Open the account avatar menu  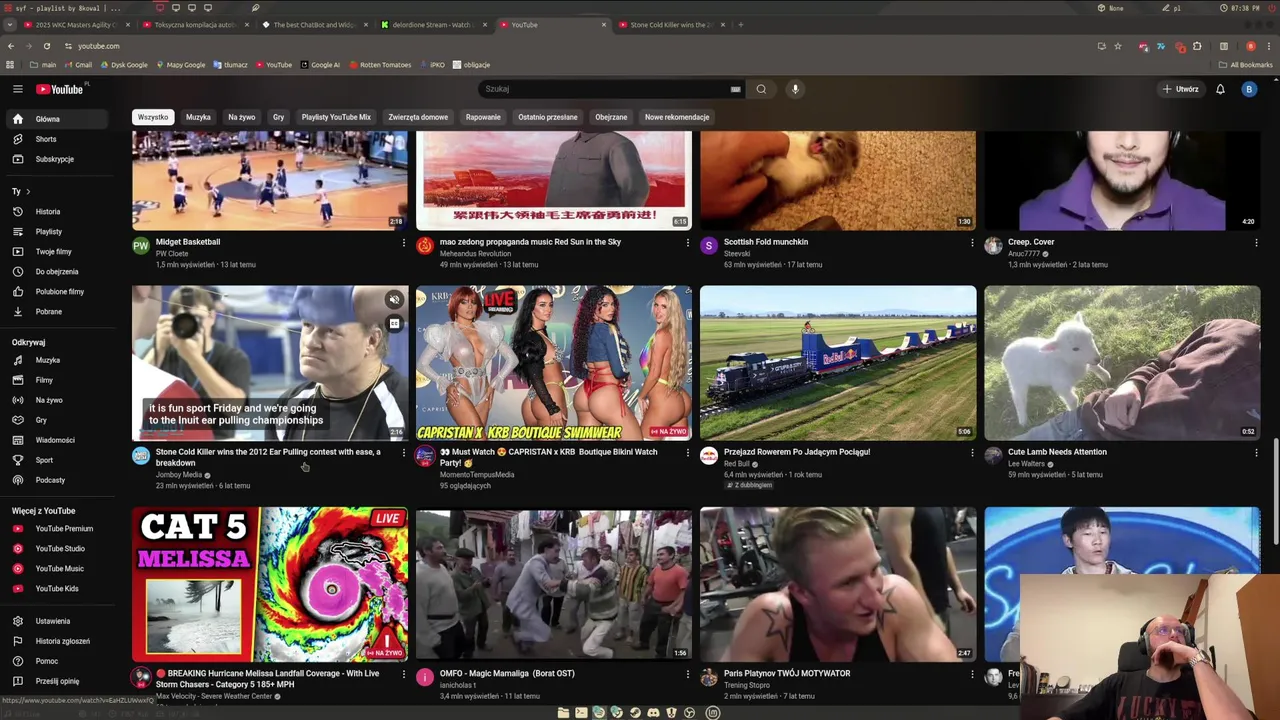pyautogui.click(x=1249, y=89)
